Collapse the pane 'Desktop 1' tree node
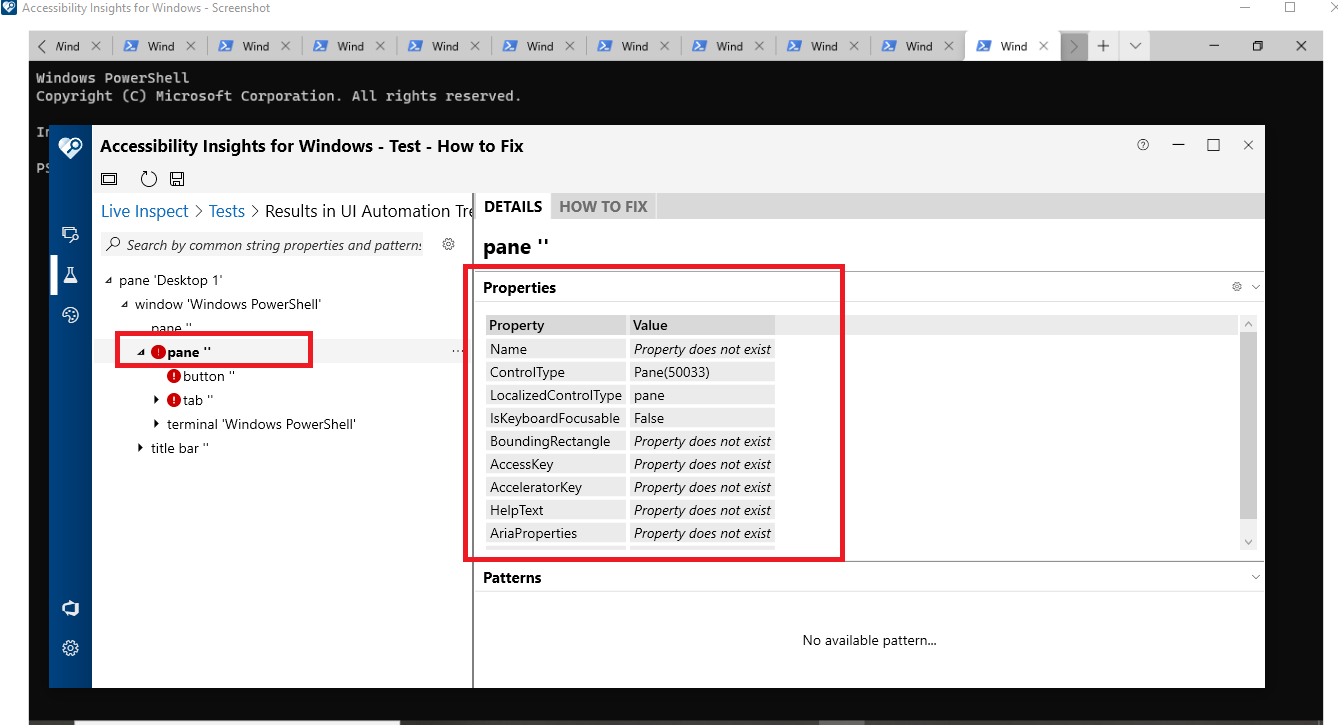 coord(108,280)
